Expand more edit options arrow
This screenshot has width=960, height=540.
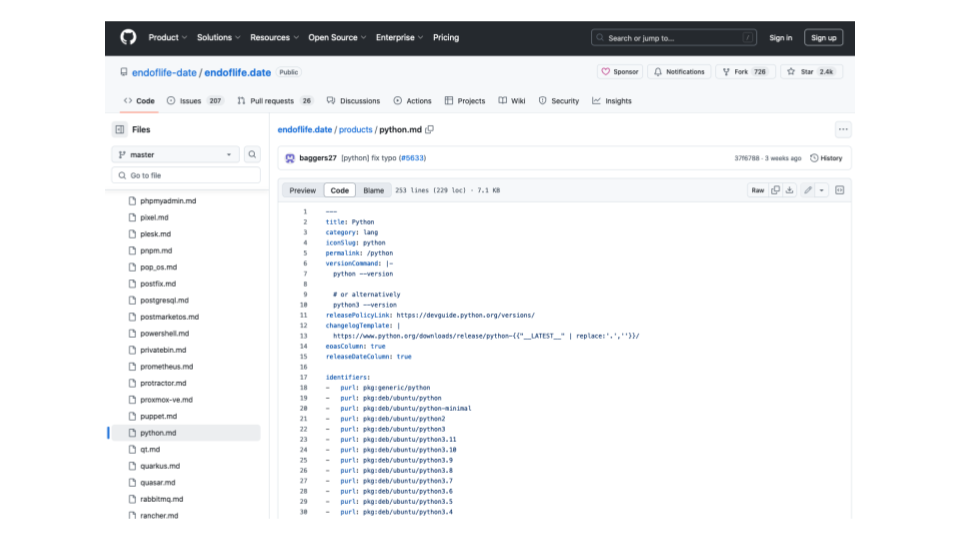click(822, 190)
